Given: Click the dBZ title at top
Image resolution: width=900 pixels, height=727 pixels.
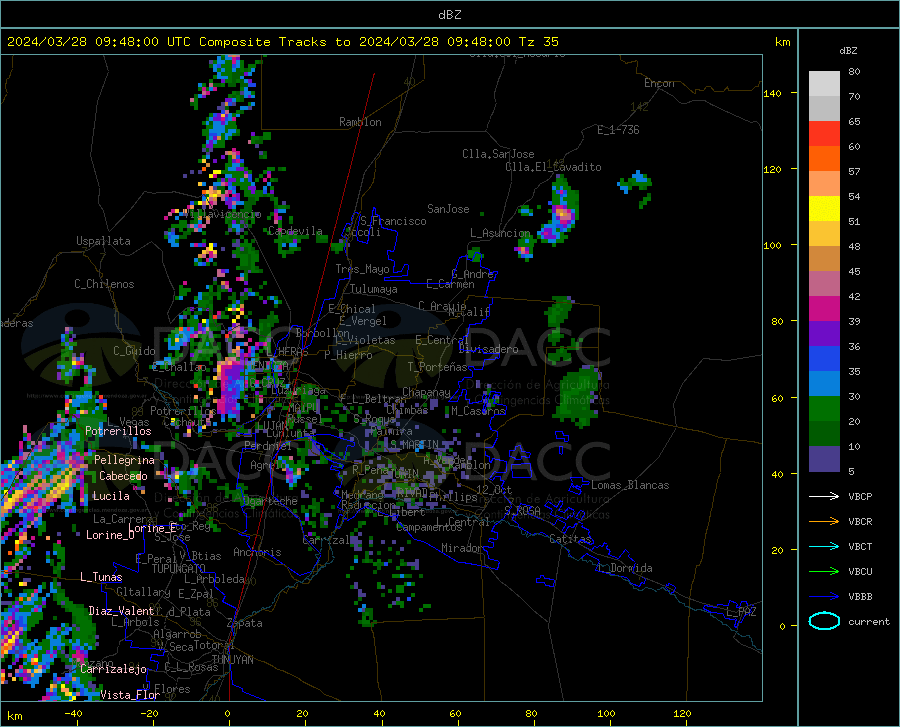Looking at the screenshot, I should [449, 15].
